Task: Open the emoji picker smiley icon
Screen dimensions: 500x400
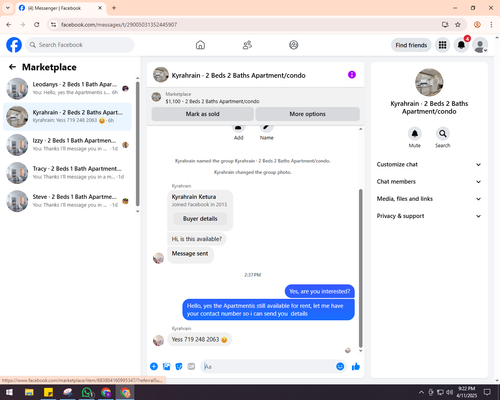Action: [340, 367]
